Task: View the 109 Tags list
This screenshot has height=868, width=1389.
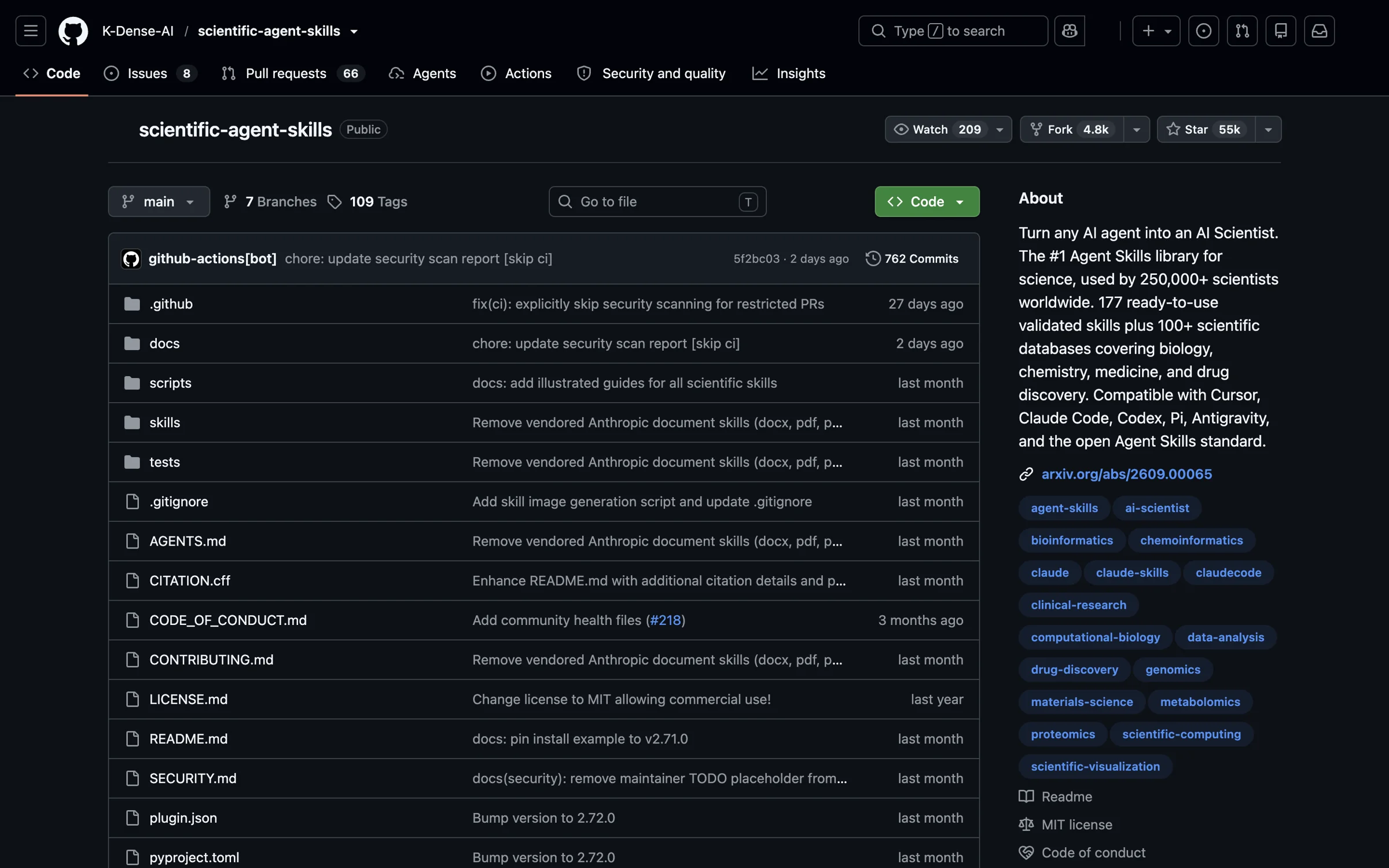Action: [x=368, y=201]
